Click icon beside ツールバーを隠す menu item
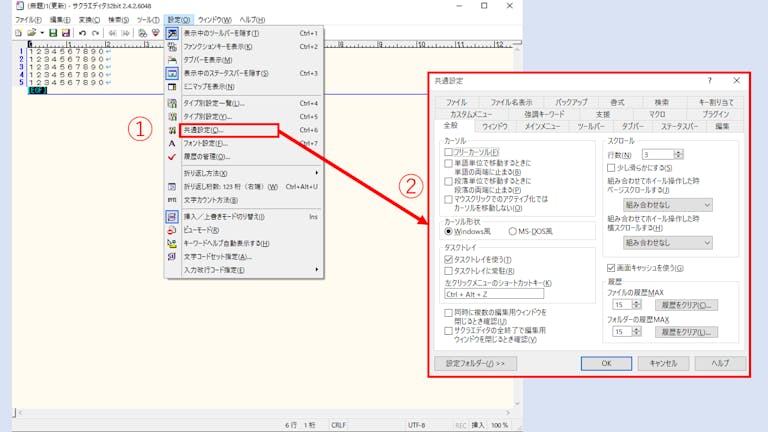 tap(172, 33)
